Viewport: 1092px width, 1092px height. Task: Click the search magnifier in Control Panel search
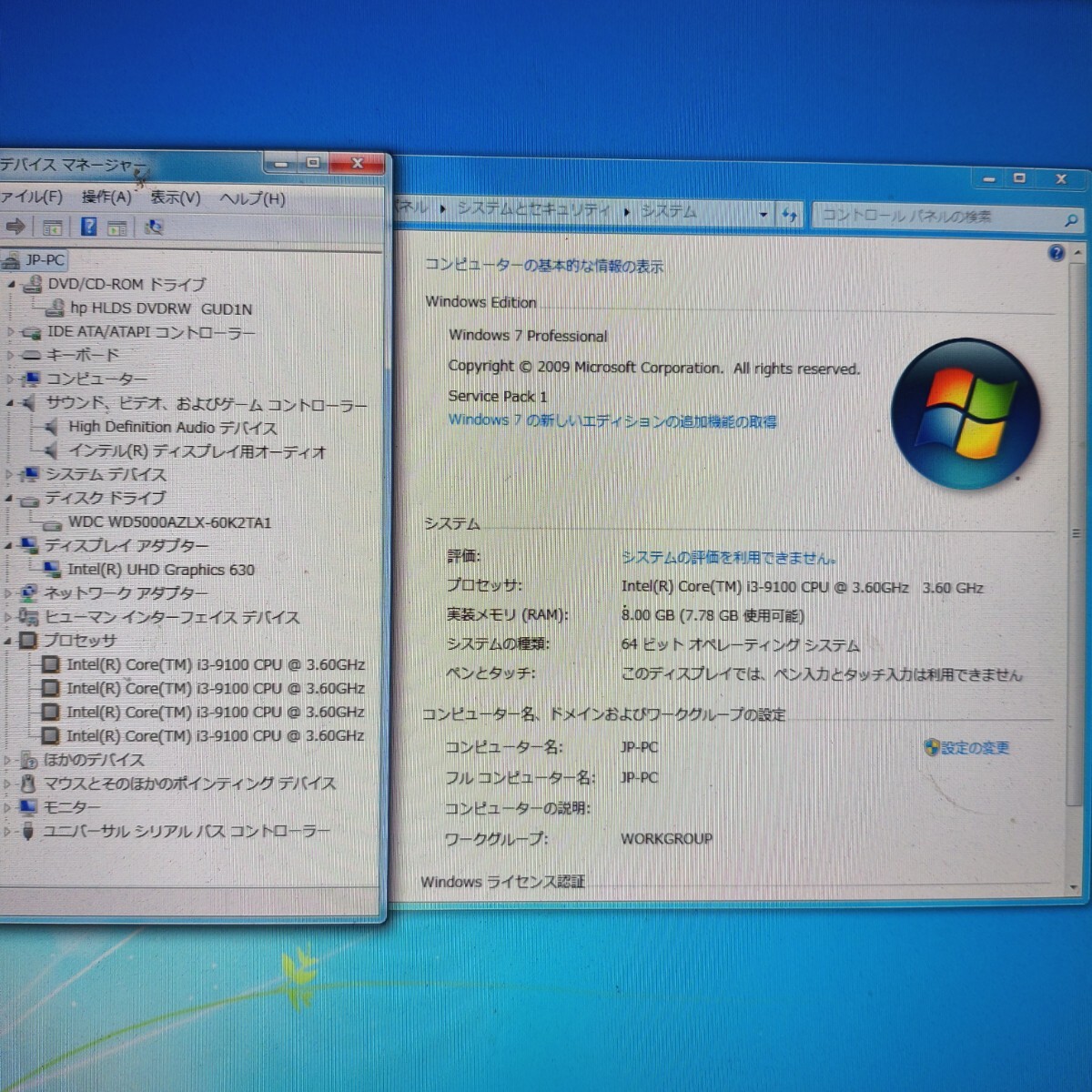point(1070,219)
